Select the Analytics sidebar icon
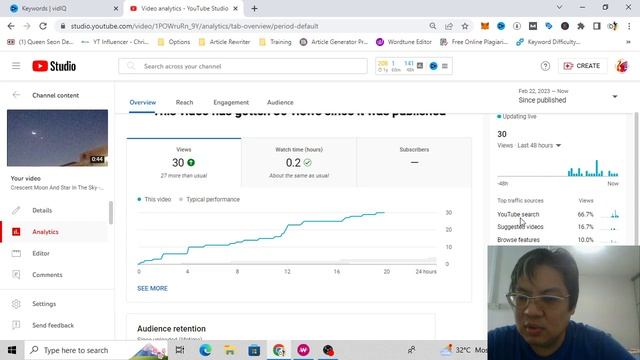The height and width of the screenshot is (360, 640). 16,232
